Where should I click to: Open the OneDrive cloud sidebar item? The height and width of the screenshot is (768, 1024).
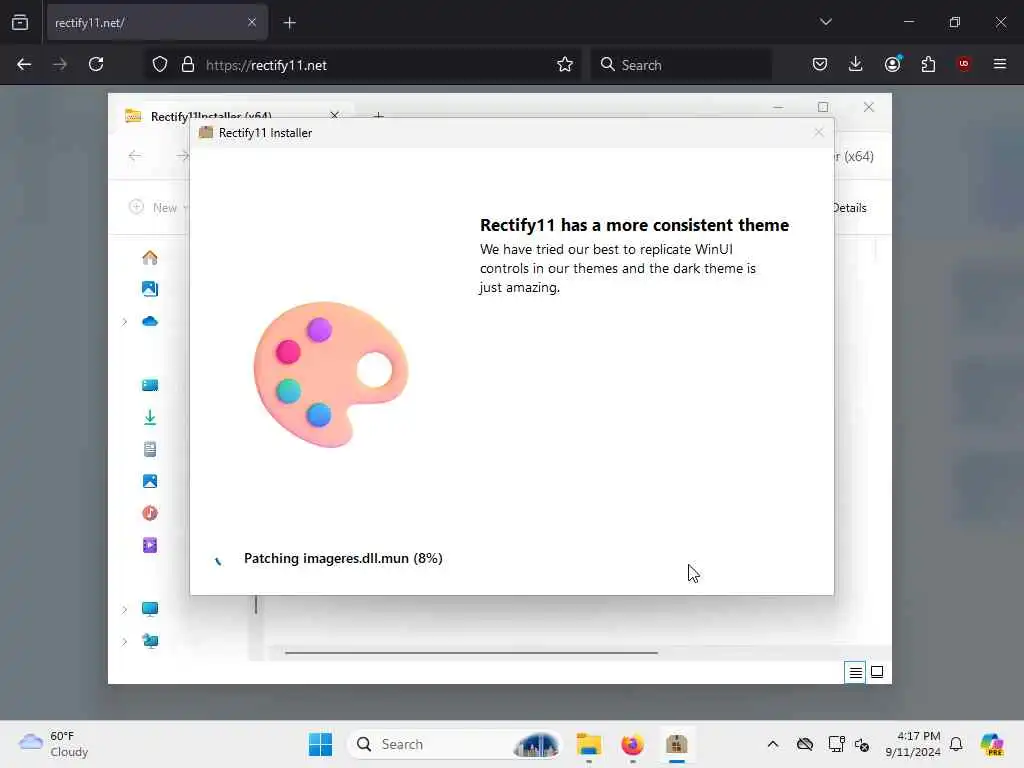coord(150,321)
